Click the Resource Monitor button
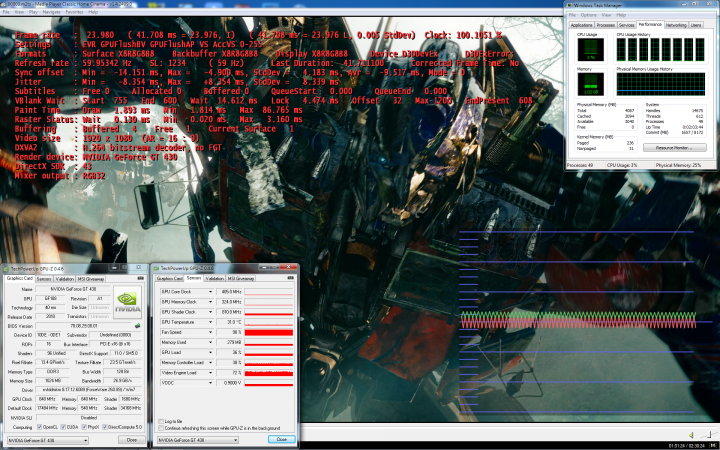Image resolution: width=720 pixels, height=450 pixels. click(674, 148)
